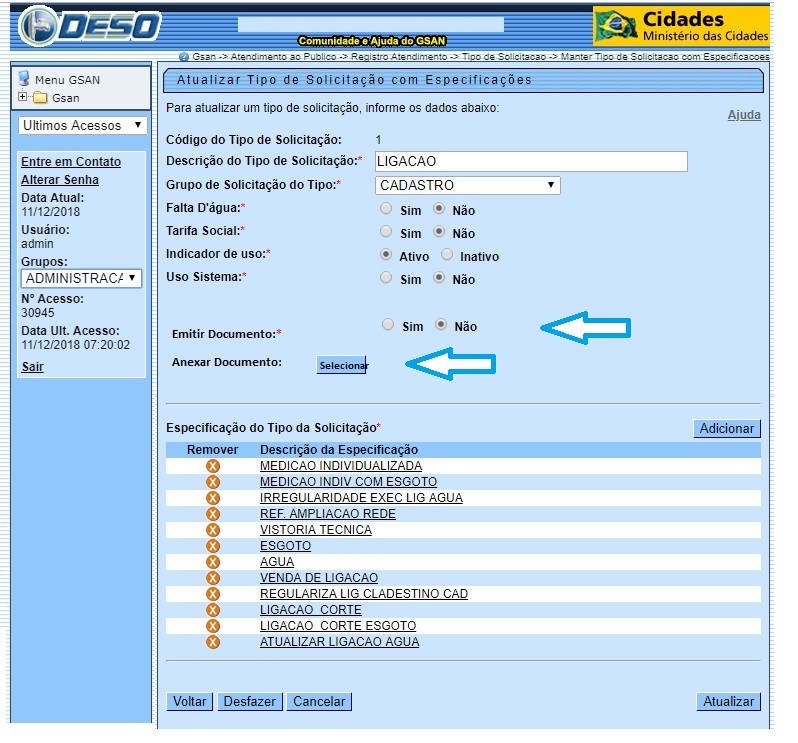
Task: Click remove icon for VISTORIA TECNICA
Action: [x=212, y=530]
